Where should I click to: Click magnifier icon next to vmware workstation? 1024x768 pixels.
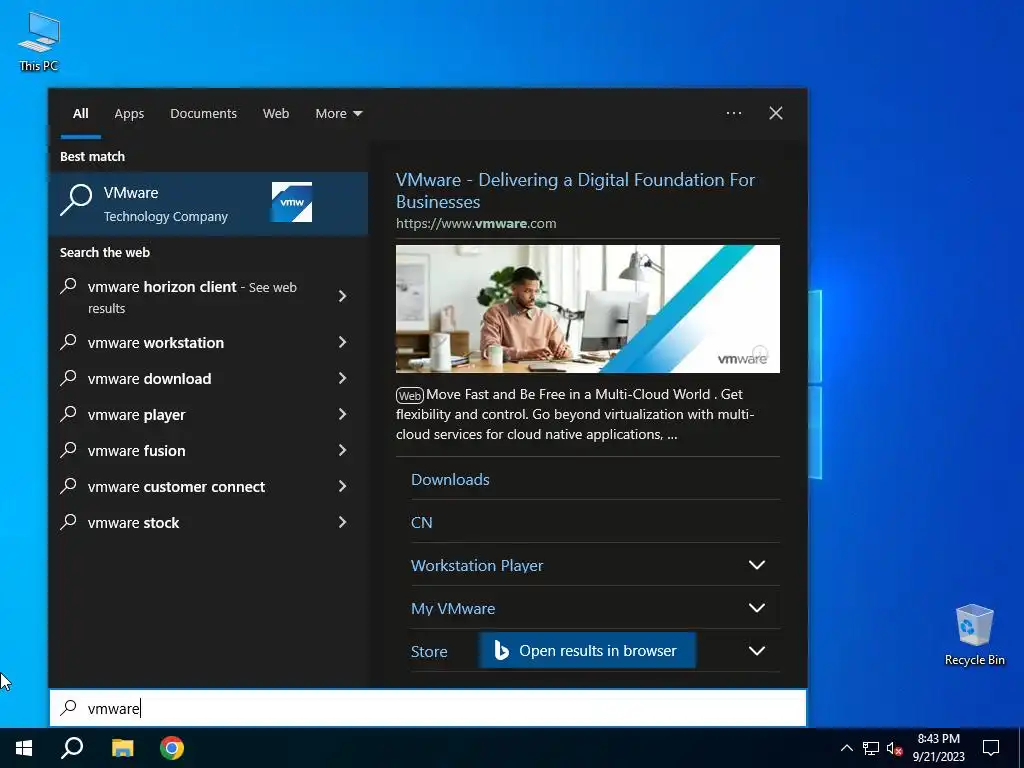[x=69, y=342]
